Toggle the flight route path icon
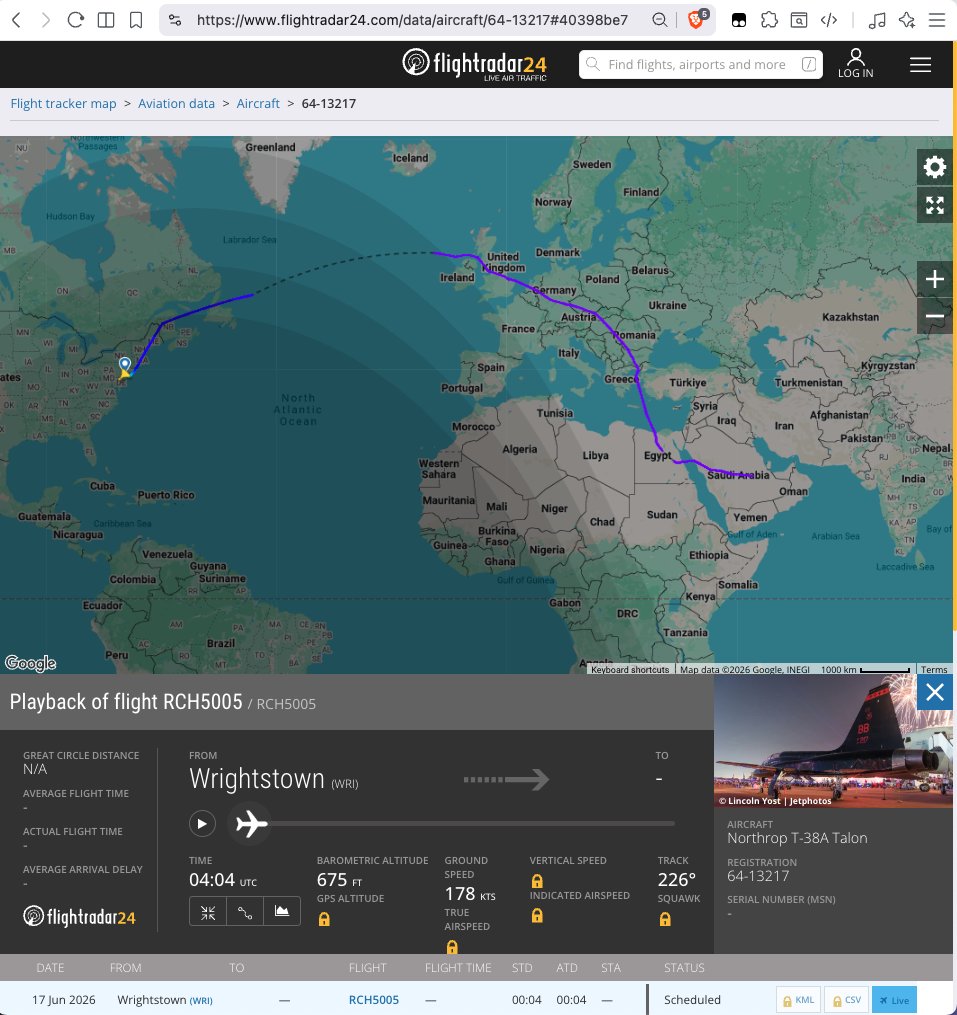This screenshot has height=1015, width=957. pyautogui.click(x=245, y=911)
